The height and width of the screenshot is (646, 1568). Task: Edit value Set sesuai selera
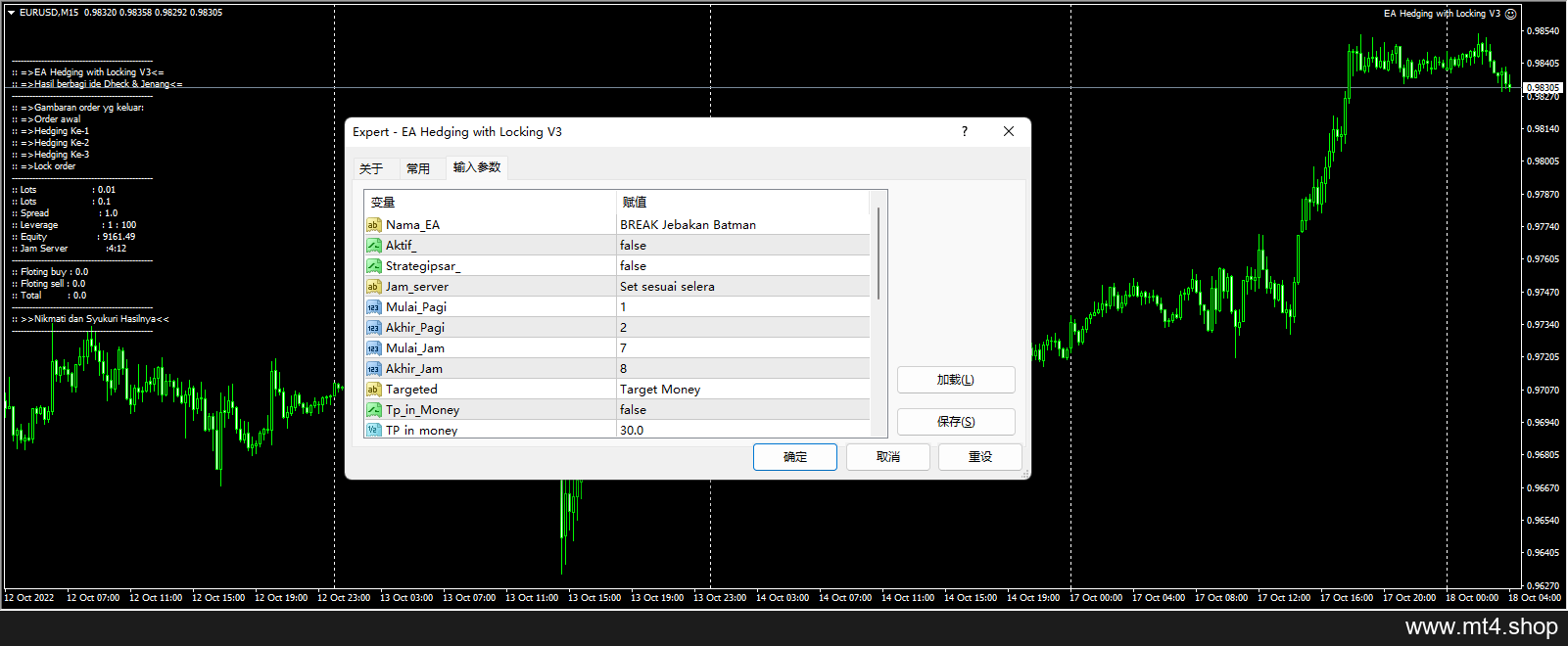point(743,287)
